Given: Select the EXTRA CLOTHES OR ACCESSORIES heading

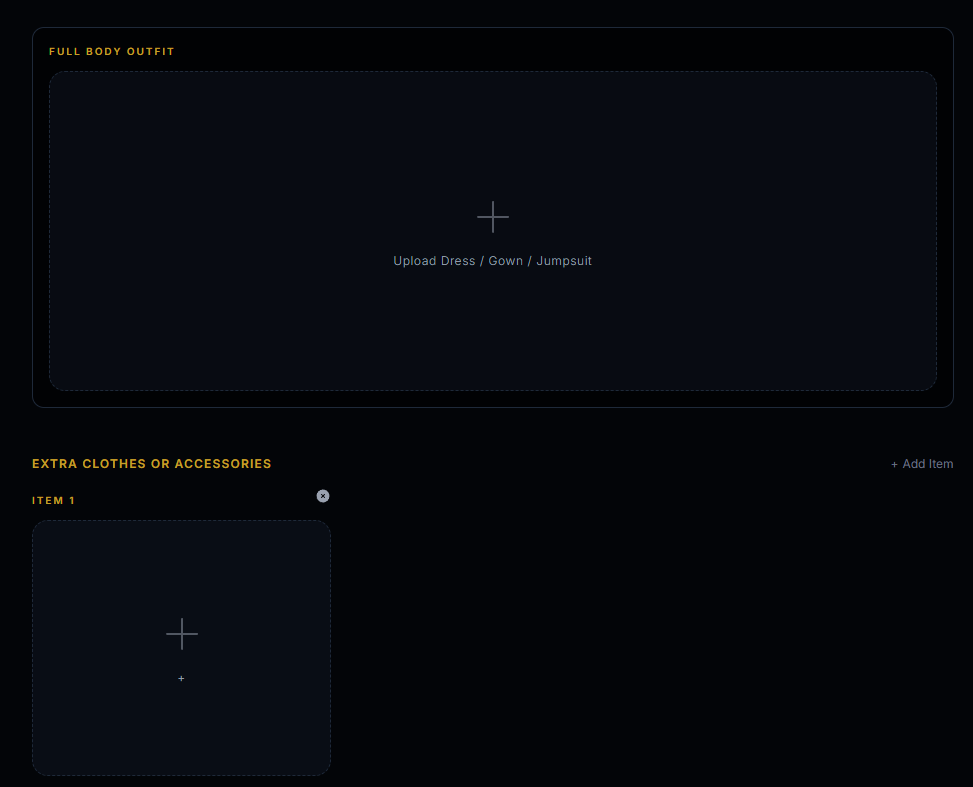Looking at the screenshot, I should coord(151,464).
